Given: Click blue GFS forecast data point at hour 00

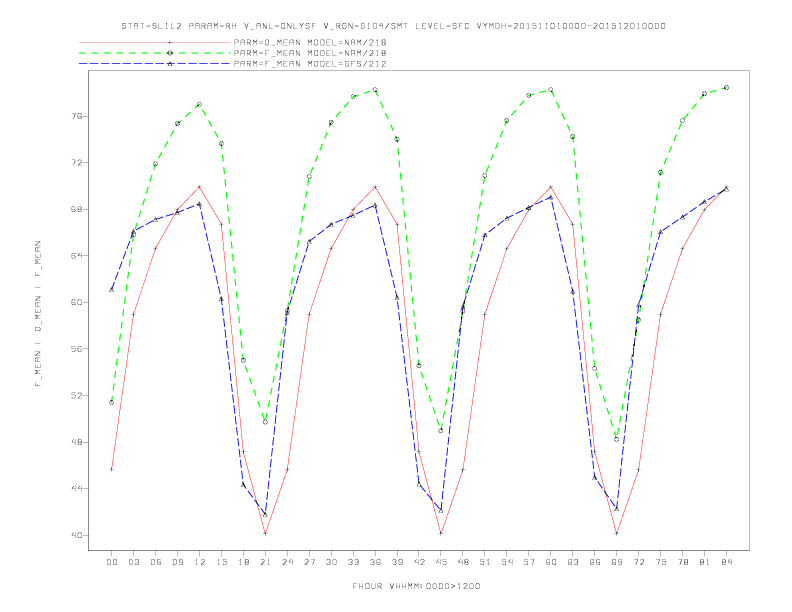Looking at the screenshot, I should point(112,290).
